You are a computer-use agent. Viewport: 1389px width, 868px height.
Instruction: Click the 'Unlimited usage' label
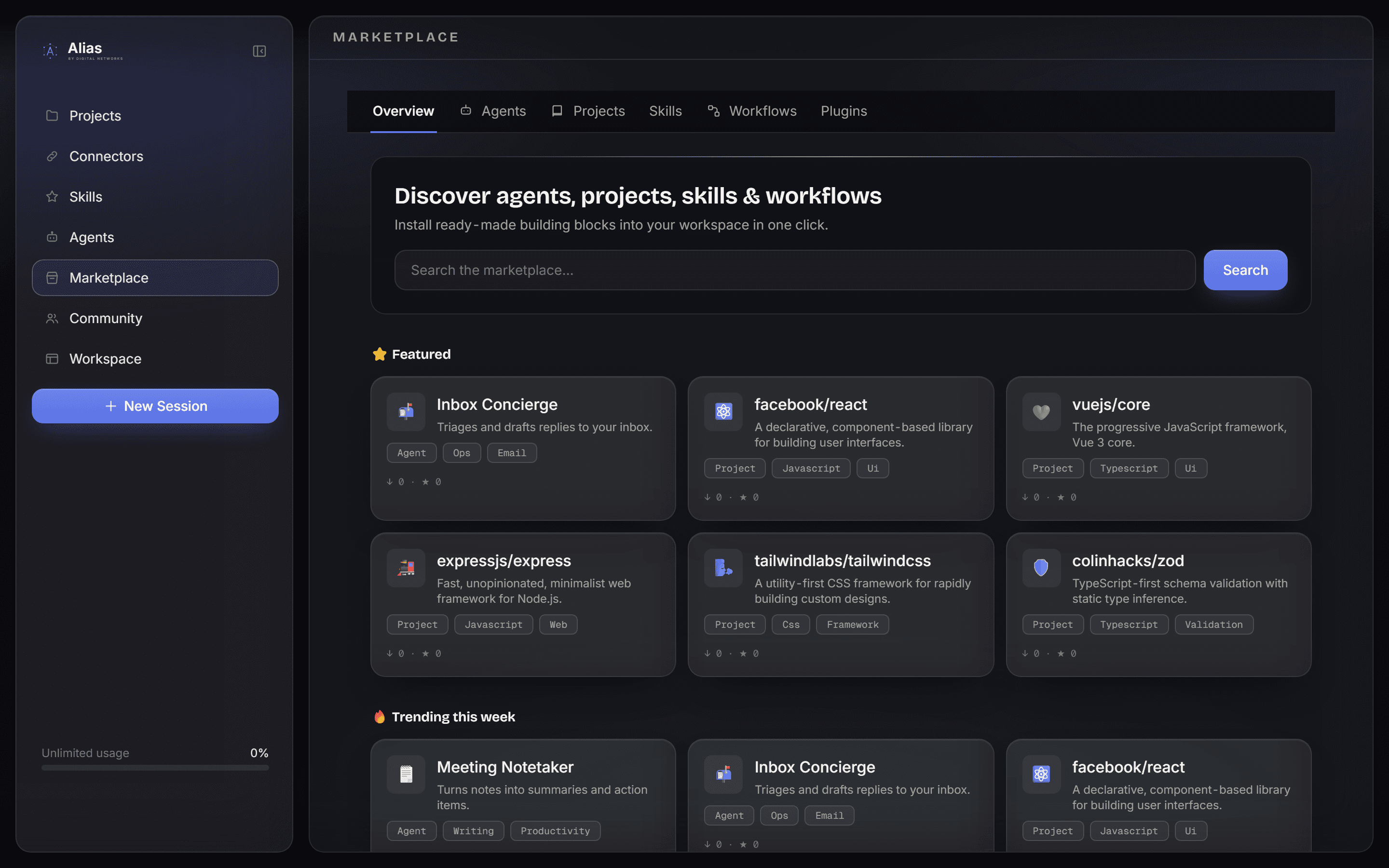(x=85, y=753)
